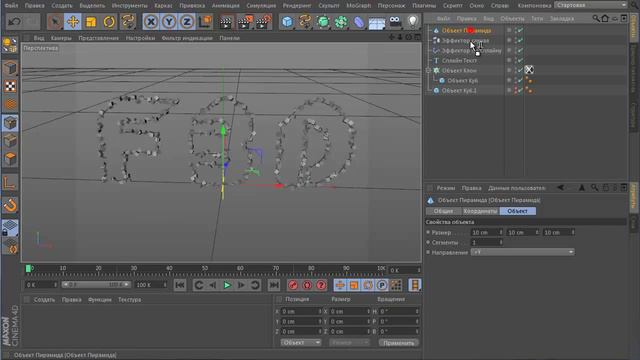Image resolution: width=640 pixels, height=360 pixels.
Task: Select Объект Куб under the cloner
Action: tap(462, 80)
